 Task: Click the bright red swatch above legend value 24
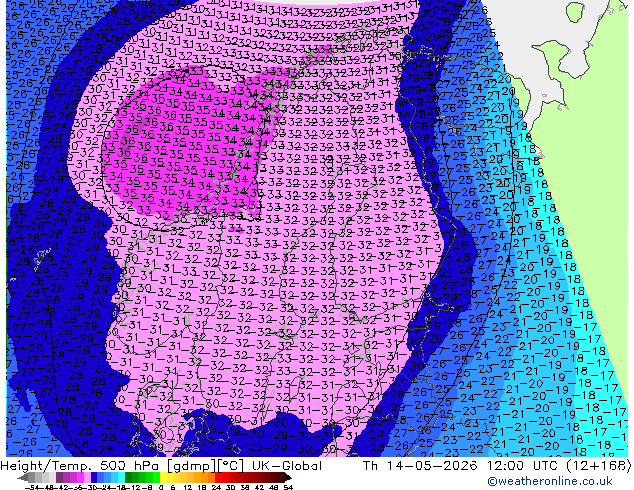click(x=218, y=478)
